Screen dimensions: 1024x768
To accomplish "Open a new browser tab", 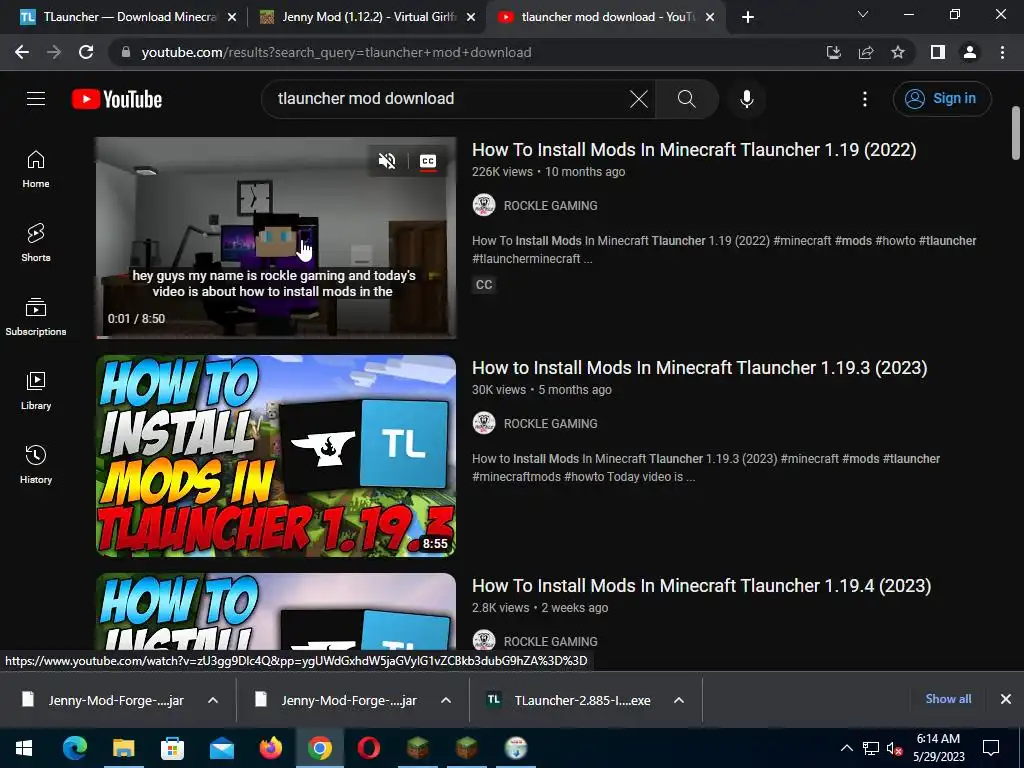I will 748,17.
